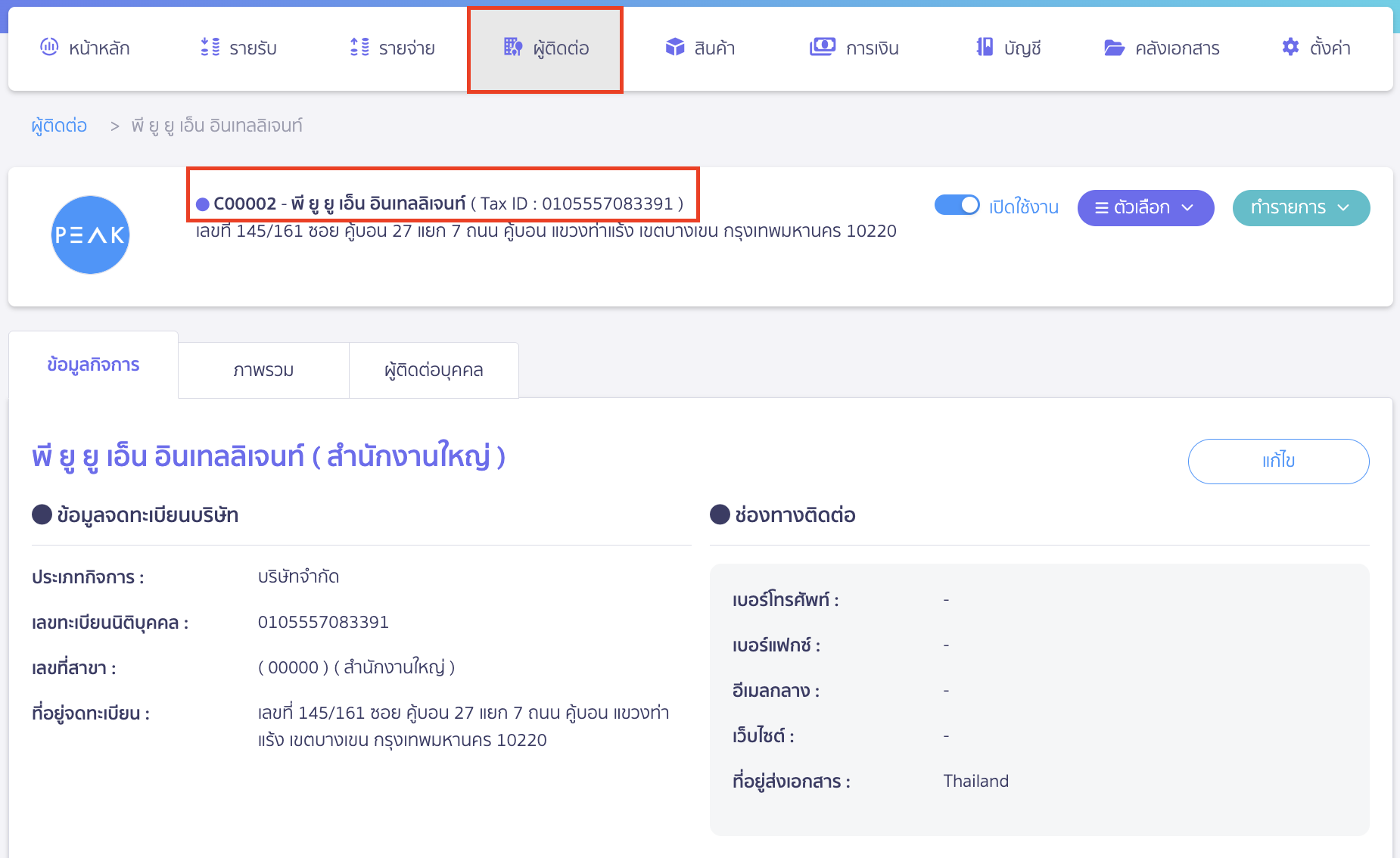Open the หน้าหลัก menu
The width and height of the screenshot is (1400, 858).
(x=85, y=48)
